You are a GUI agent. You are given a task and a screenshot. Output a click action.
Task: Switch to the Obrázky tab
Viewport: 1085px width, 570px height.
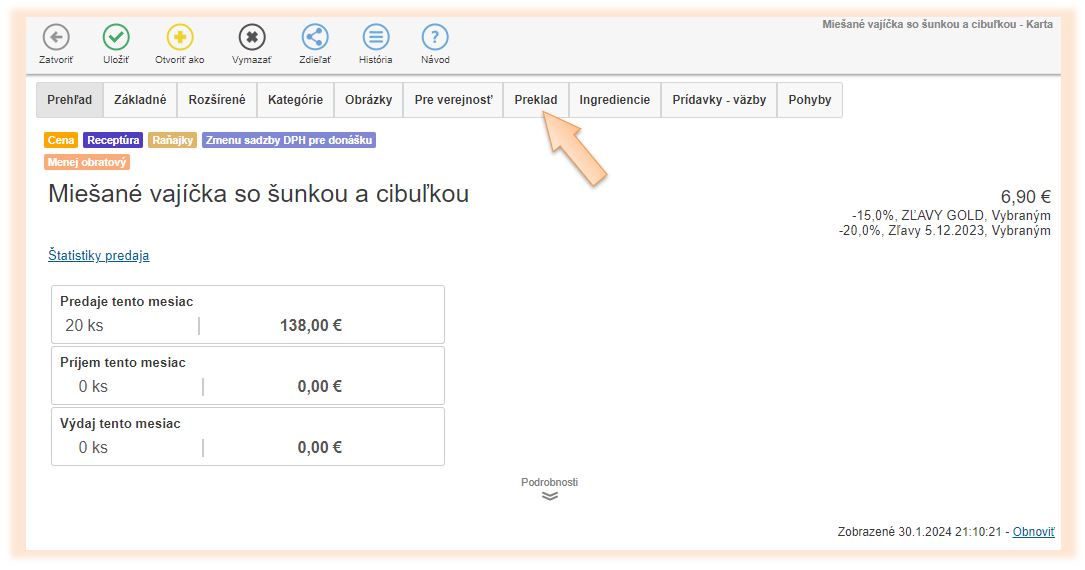[x=368, y=100]
